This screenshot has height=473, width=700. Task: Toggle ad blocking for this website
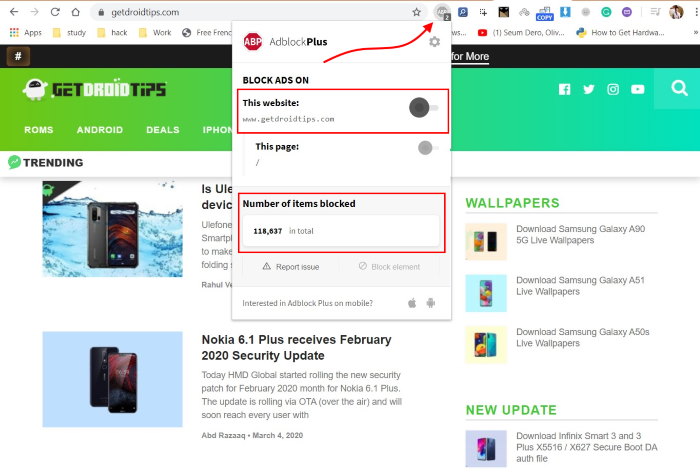(x=424, y=108)
